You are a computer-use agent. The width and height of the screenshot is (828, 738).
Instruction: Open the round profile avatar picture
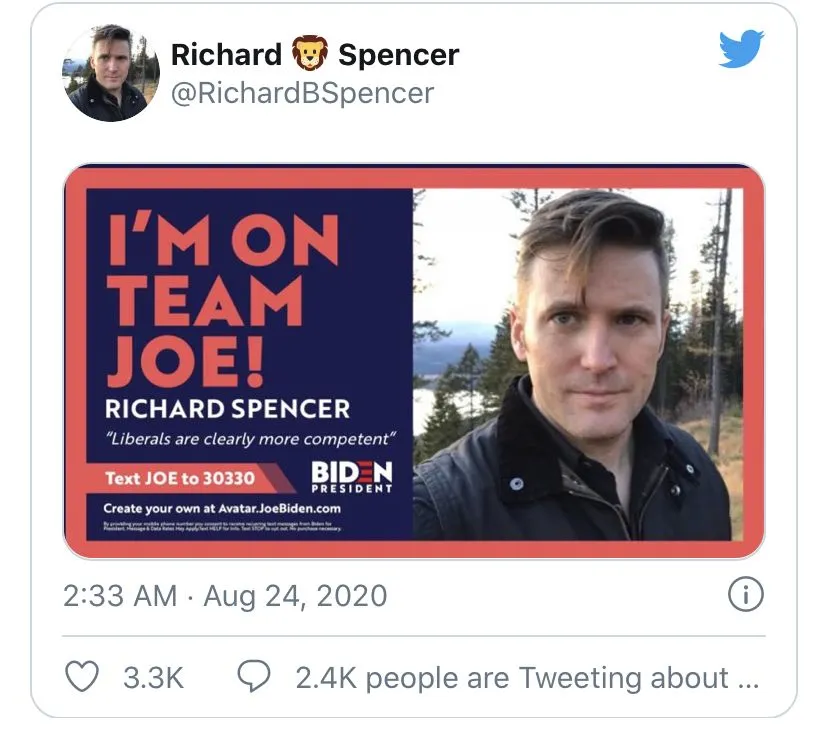(x=112, y=72)
